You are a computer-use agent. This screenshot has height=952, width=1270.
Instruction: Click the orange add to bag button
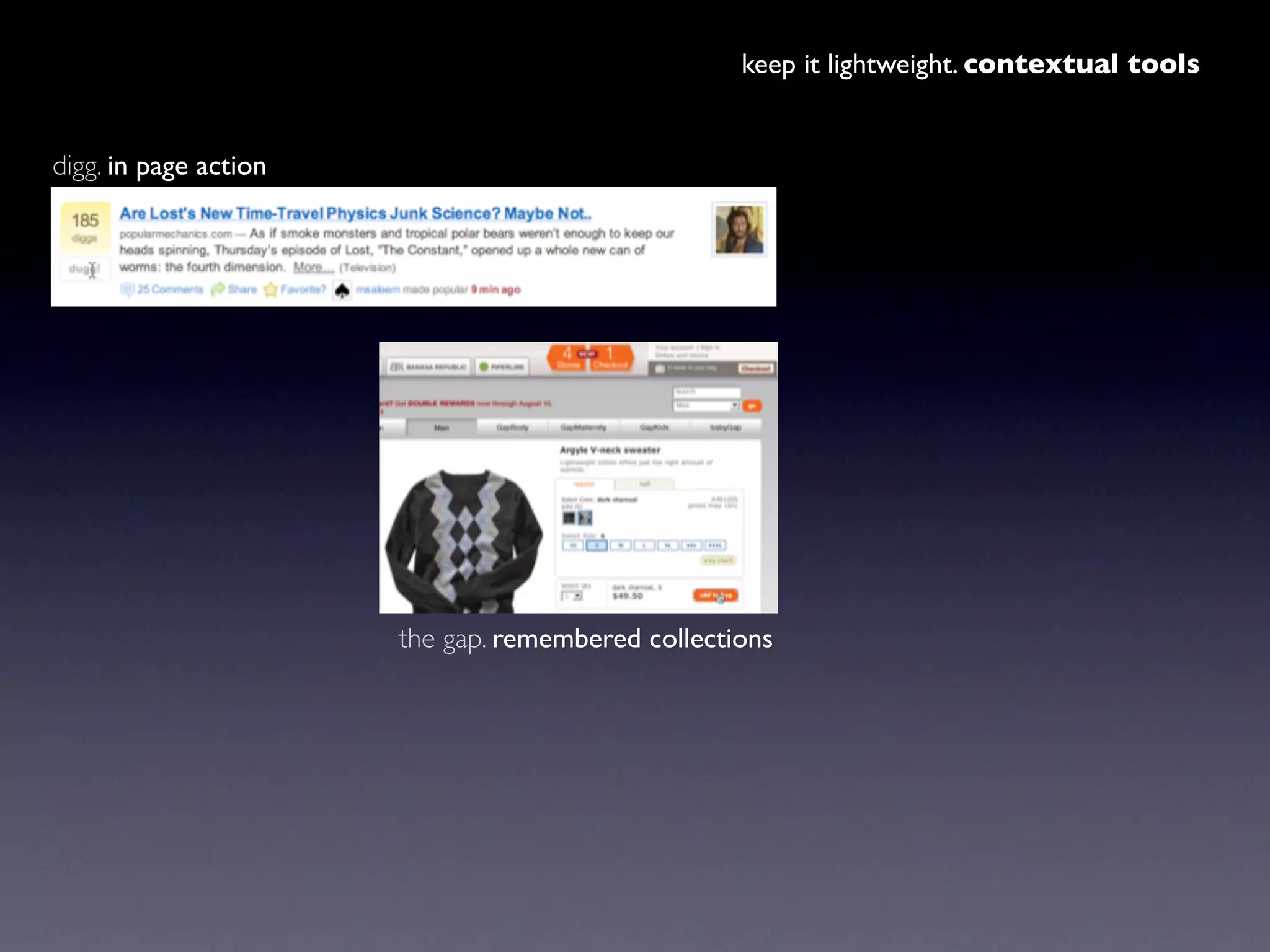point(716,596)
